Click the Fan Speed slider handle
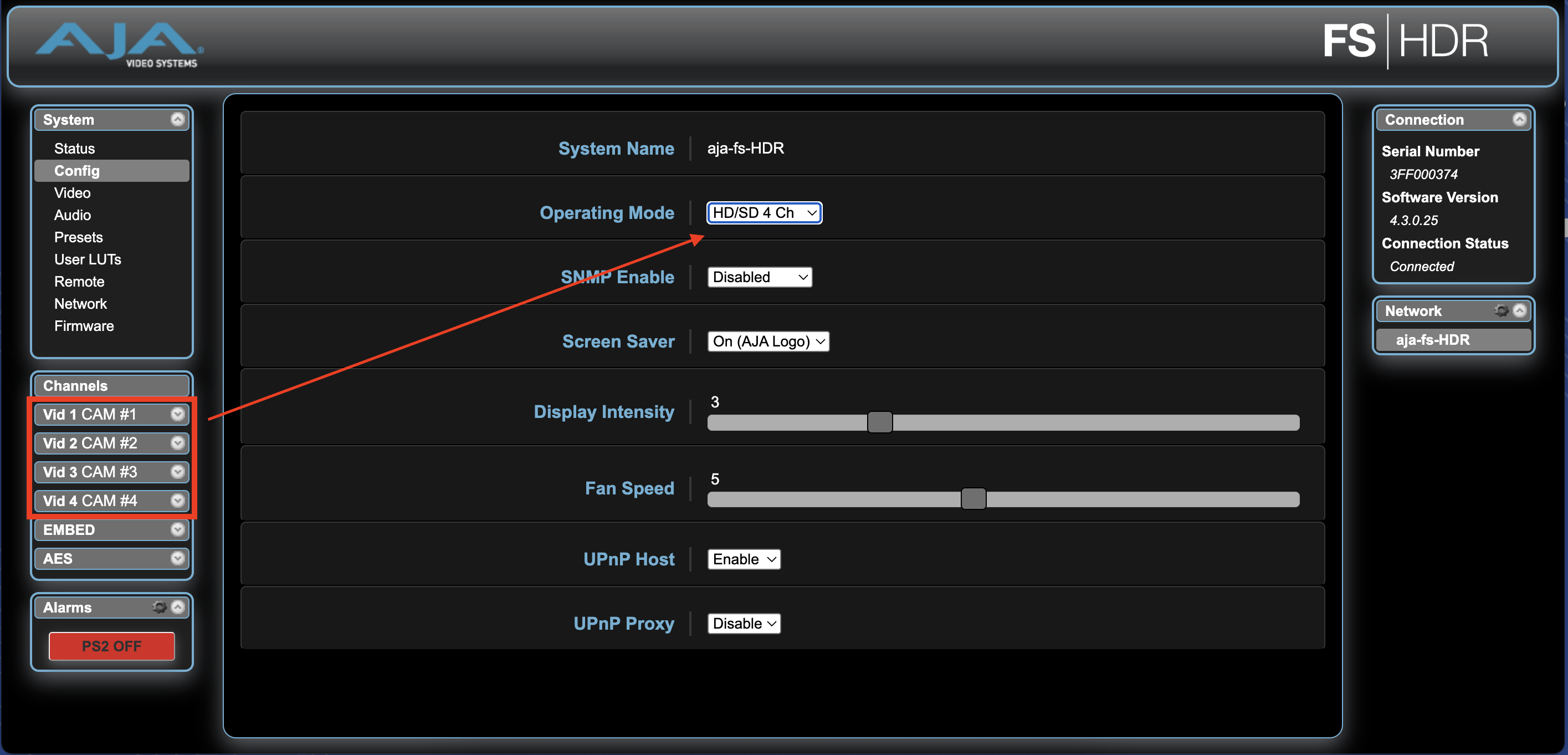The image size is (1568, 755). [973, 499]
